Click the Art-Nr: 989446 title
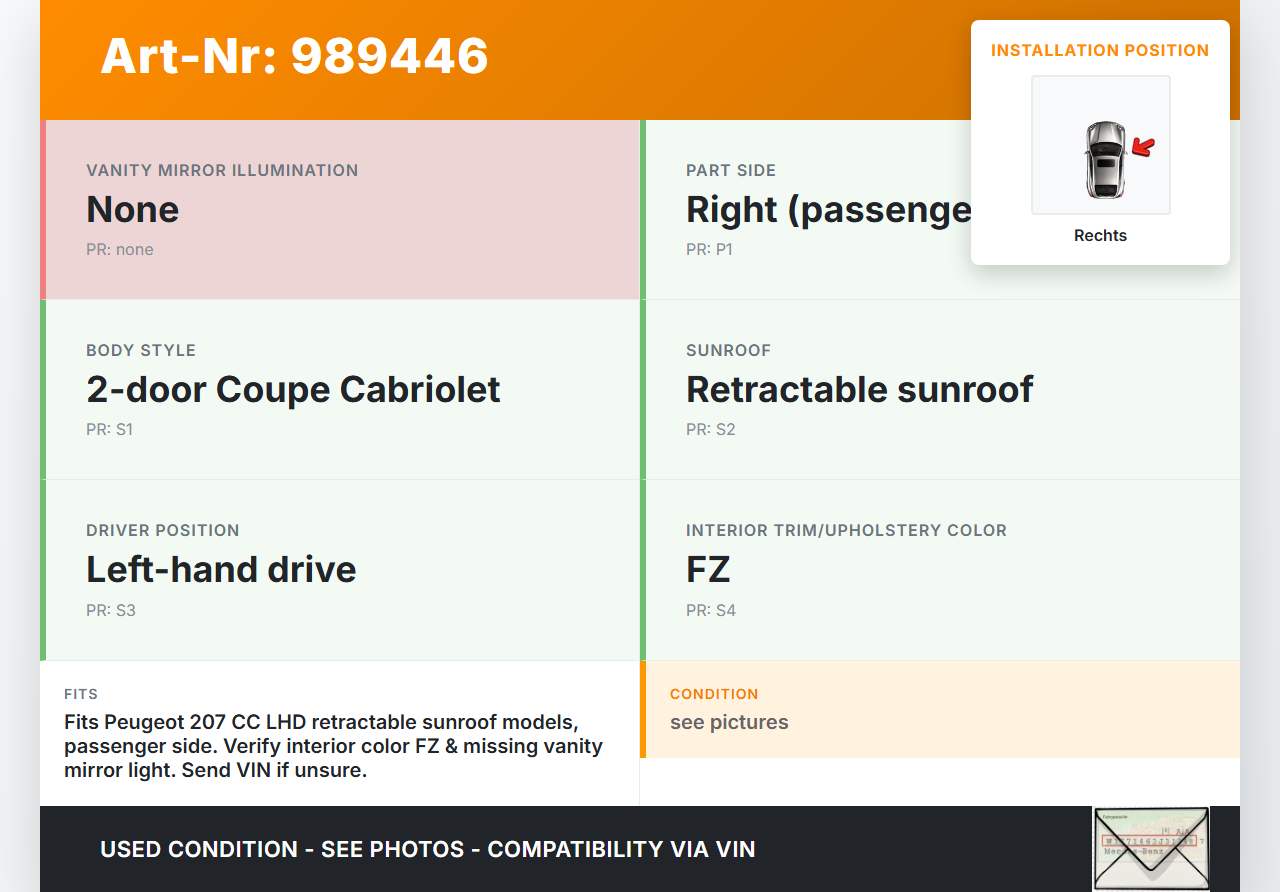1280x892 pixels. tap(294, 56)
